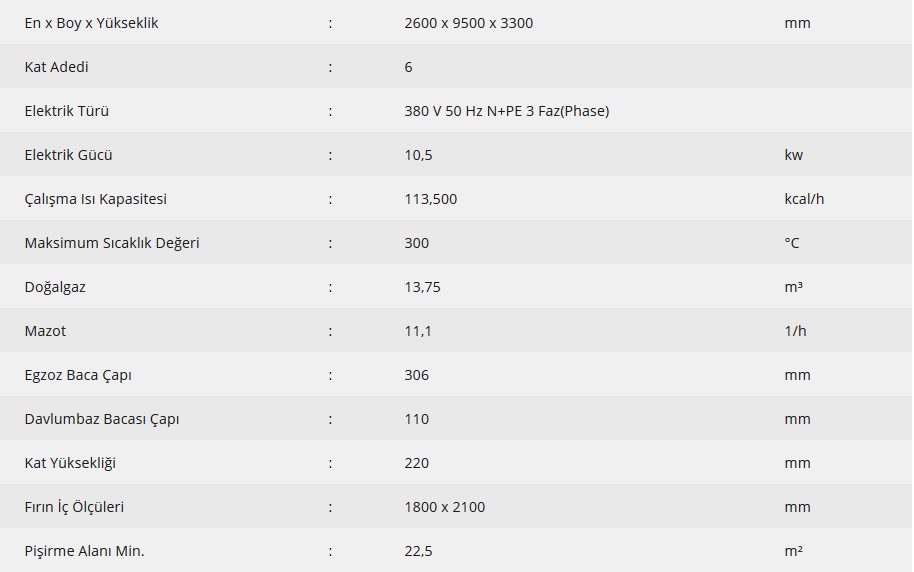Screen dimensions: 914x572
Task: Select the '380 V 50 Hz N+PE 3 Faz(Phase)' text
Action: pos(507,111)
